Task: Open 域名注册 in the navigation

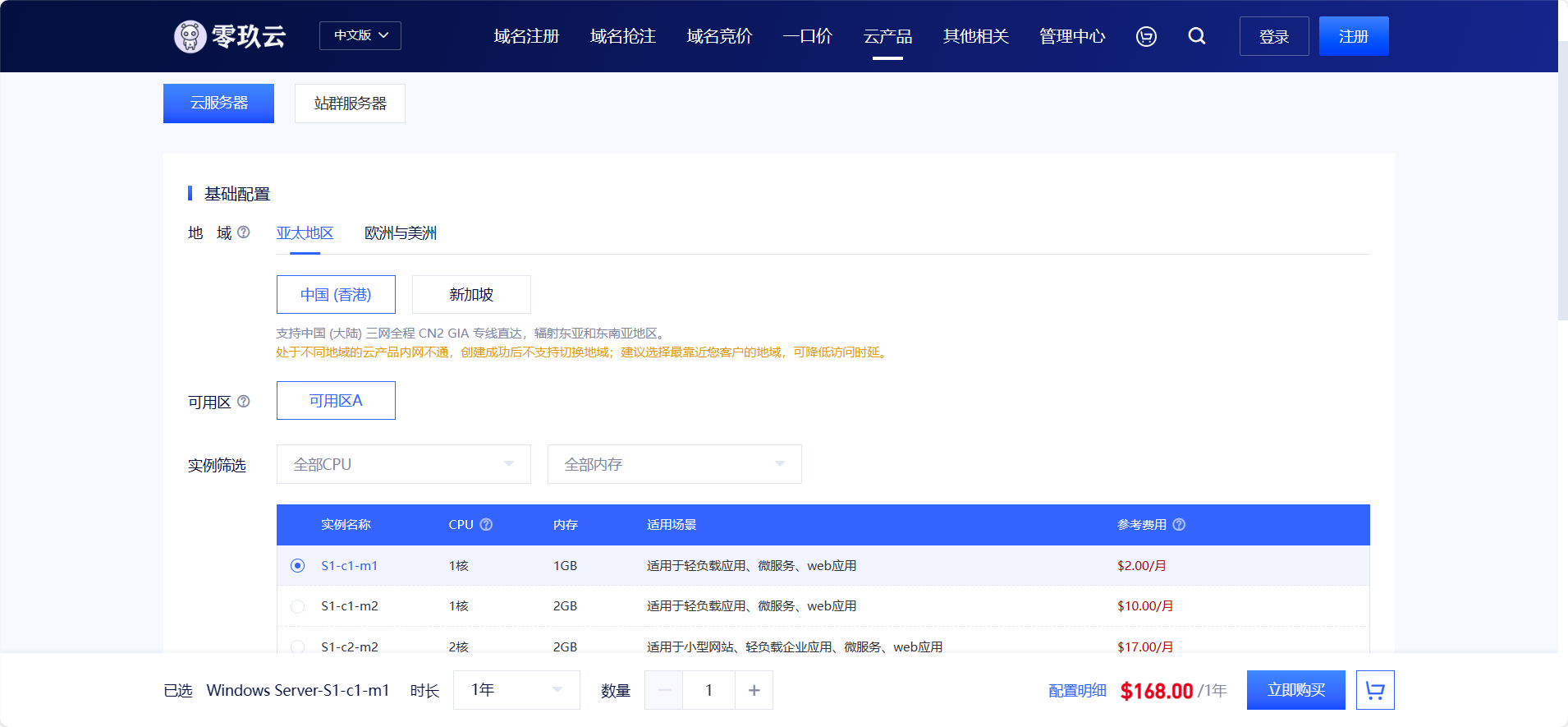Action: [526, 36]
